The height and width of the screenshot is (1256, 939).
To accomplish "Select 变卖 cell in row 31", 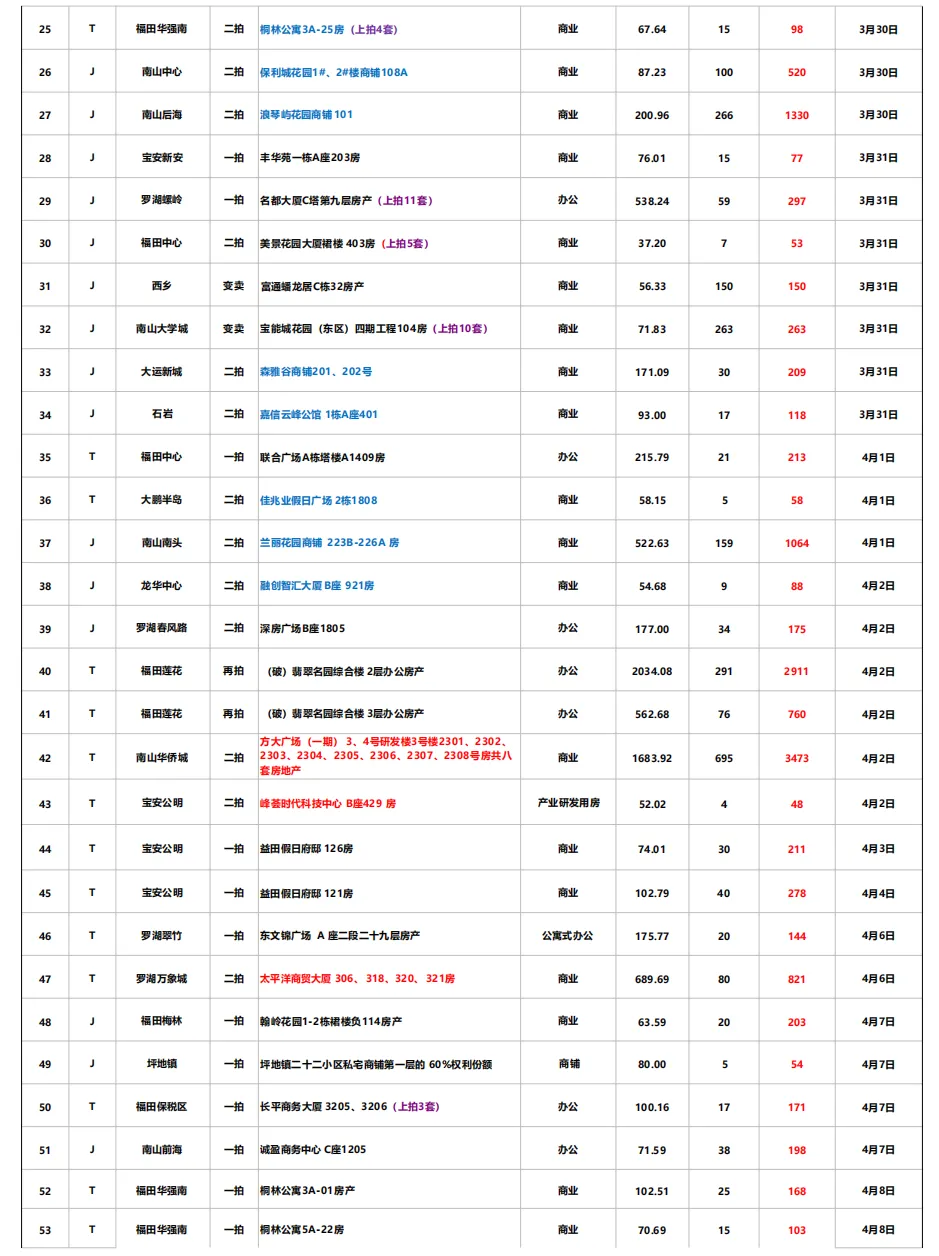I will [233, 286].
